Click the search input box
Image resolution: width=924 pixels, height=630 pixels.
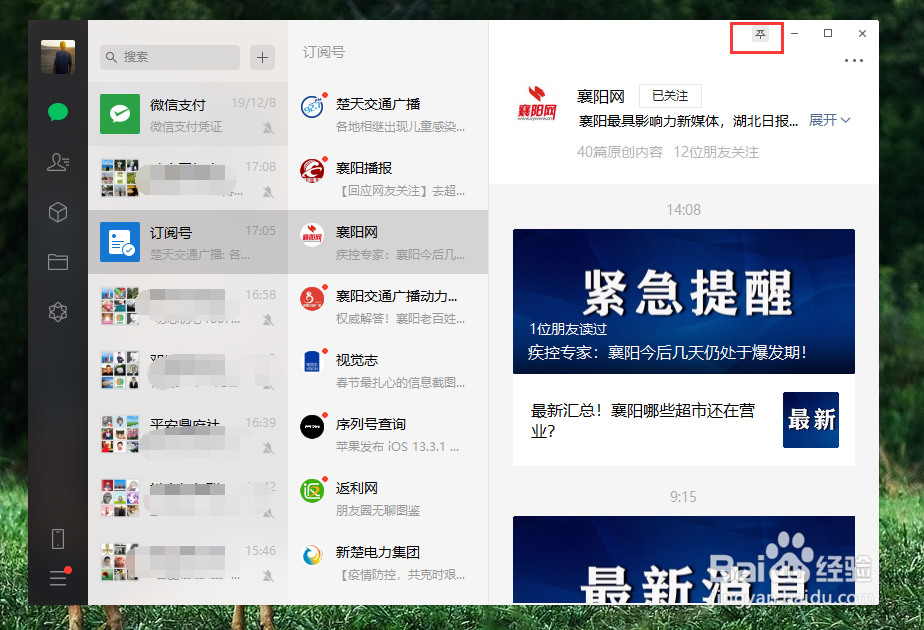click(x=170, y=57)
